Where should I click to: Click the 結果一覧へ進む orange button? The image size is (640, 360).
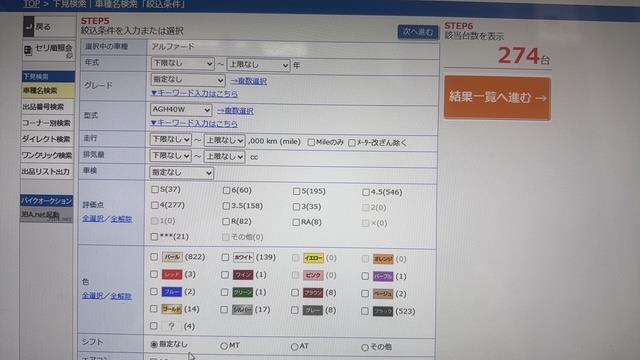pos(497,98)
